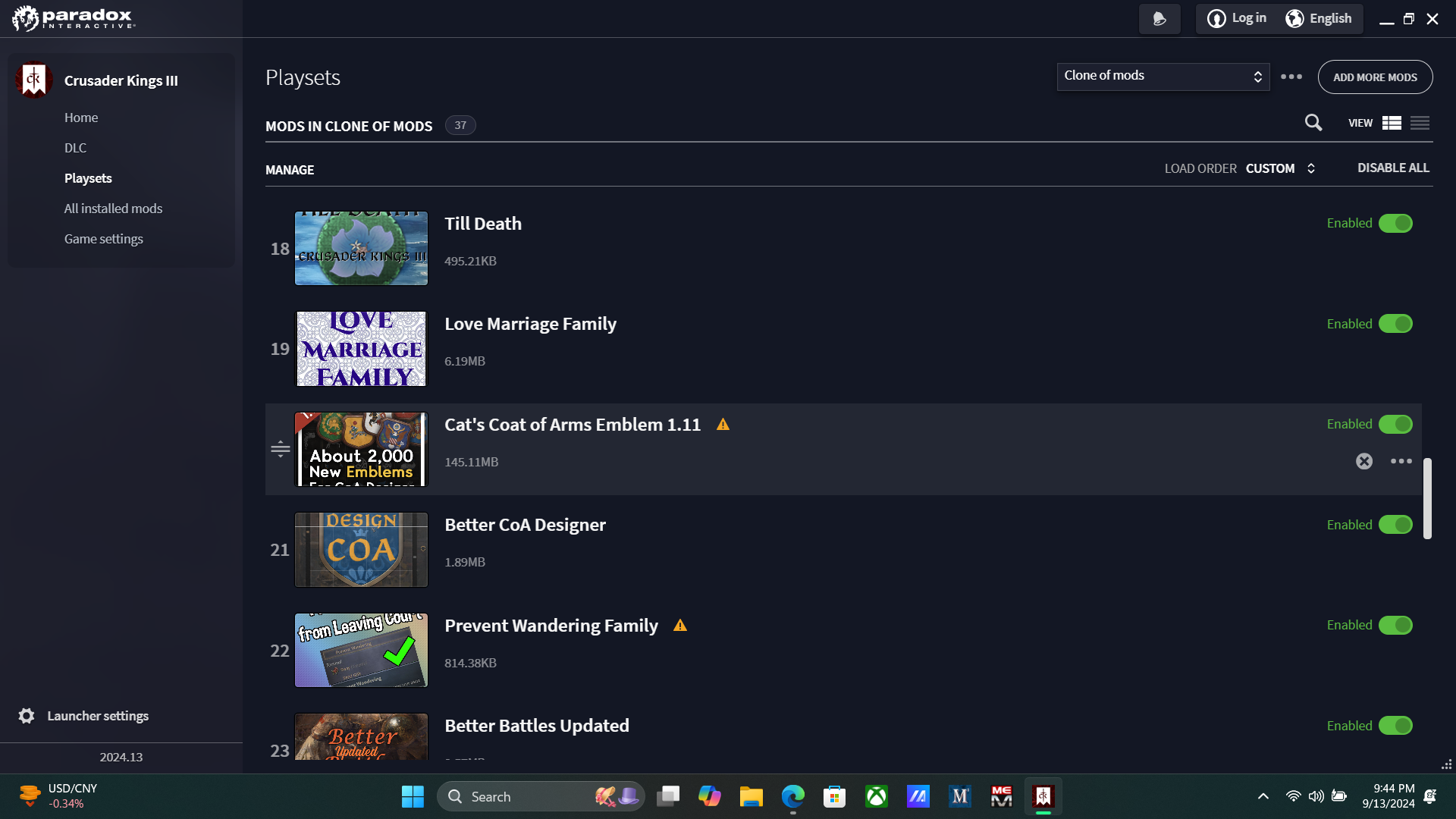The height and width of the screenshot is (819, 1456).
Task: Open the three-dot menu on Cat's Coat of Arms
Action: (1402, 461)
